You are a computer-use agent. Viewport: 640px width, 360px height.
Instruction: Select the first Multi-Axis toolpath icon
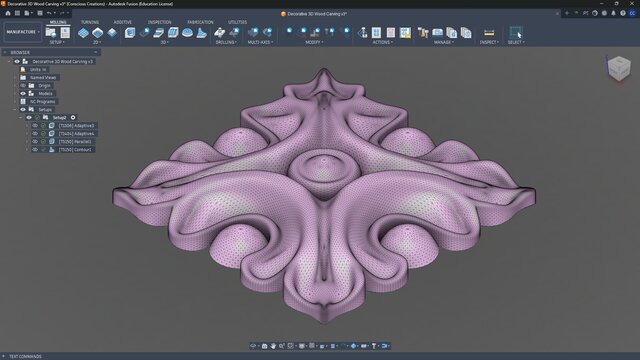click(x=253, y=33)
